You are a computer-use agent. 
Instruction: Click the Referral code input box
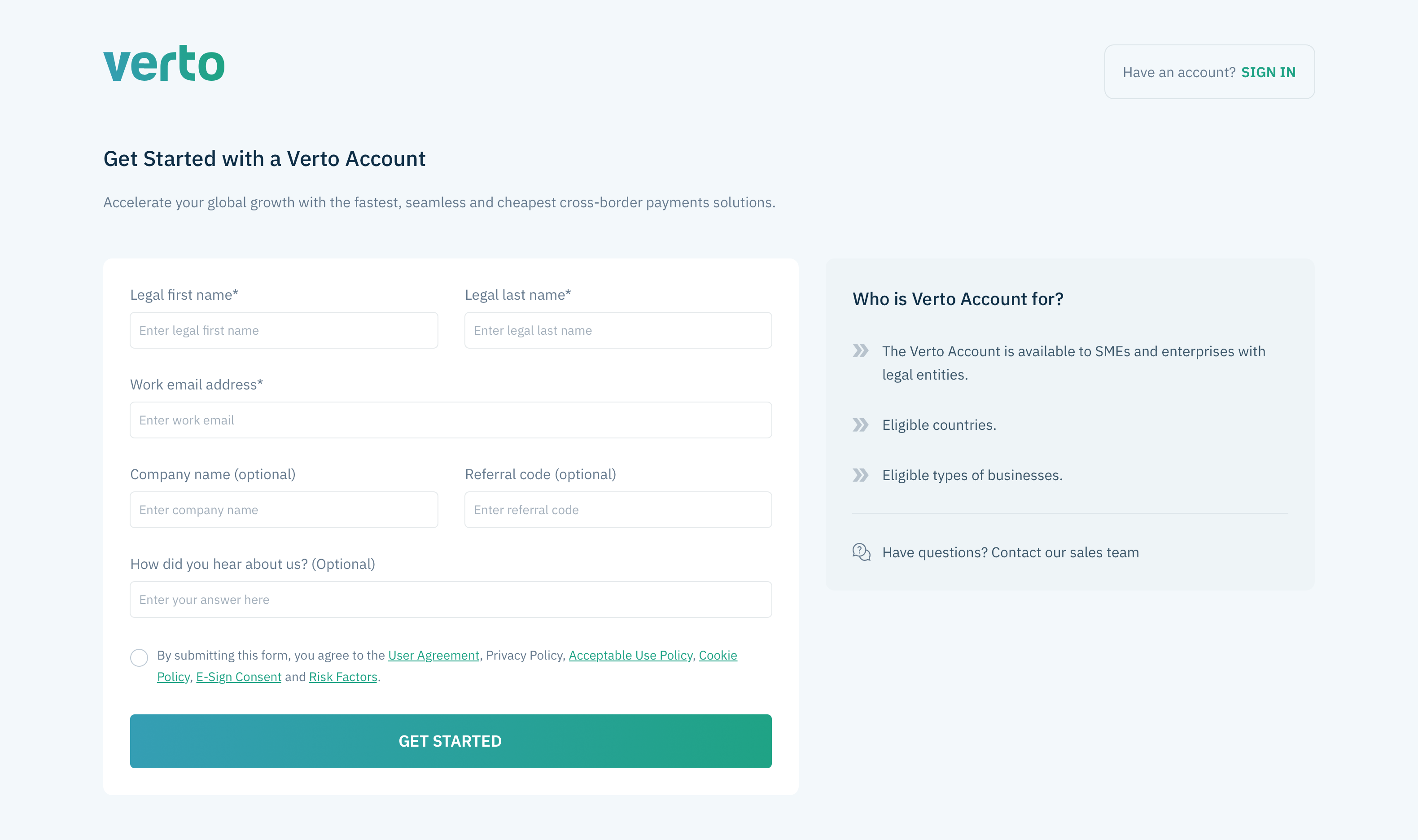[x=618, y=510]
